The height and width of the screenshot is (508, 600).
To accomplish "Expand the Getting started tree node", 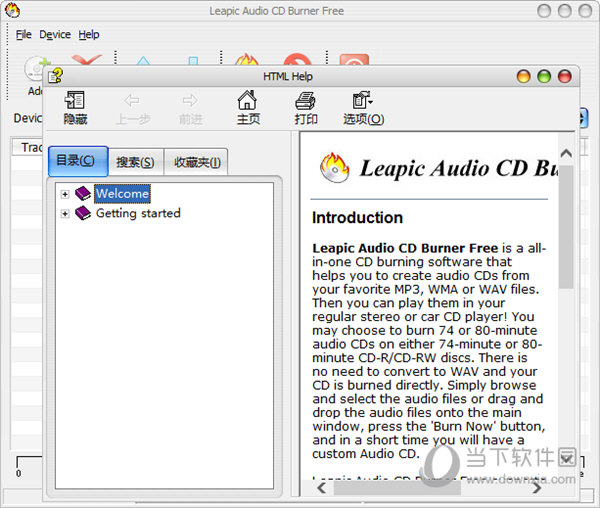I will click(x=65, y=213).
